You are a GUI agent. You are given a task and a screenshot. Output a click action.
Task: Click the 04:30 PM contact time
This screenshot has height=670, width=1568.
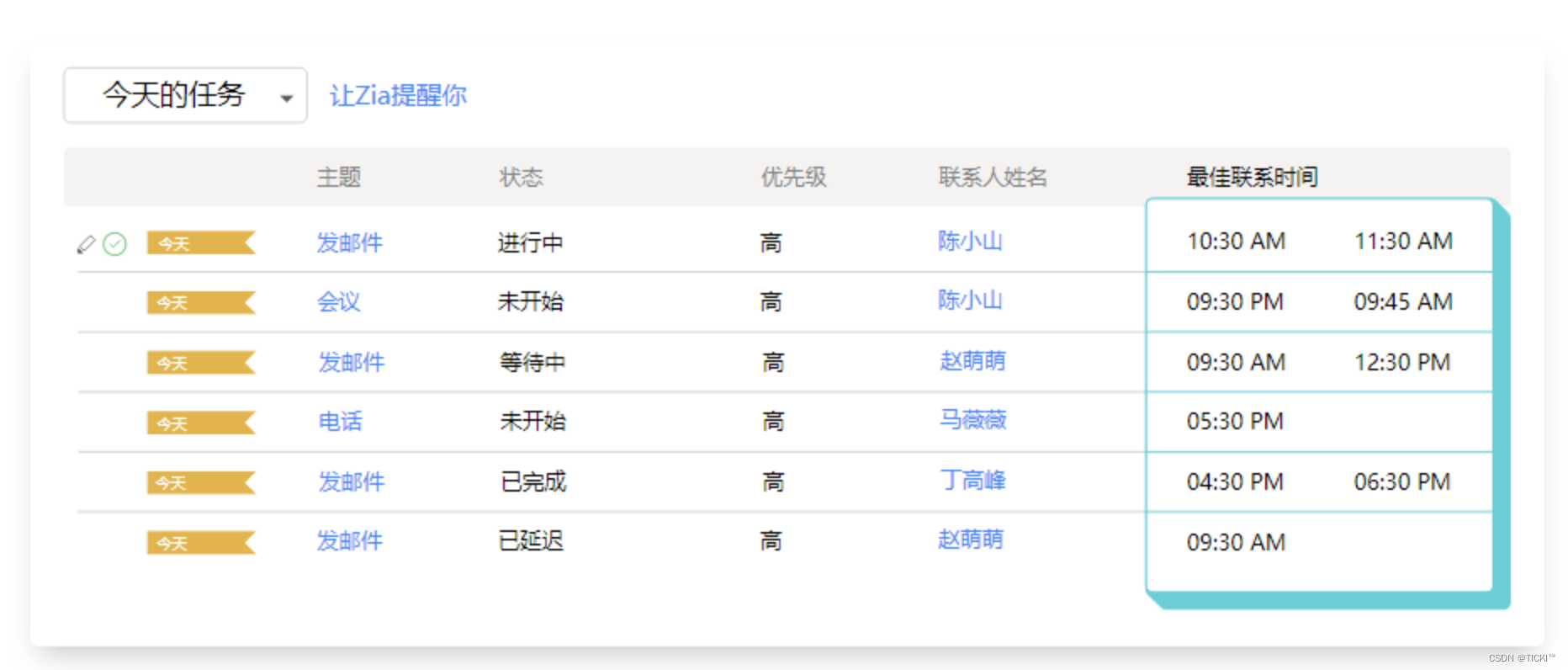[1235, 481]
